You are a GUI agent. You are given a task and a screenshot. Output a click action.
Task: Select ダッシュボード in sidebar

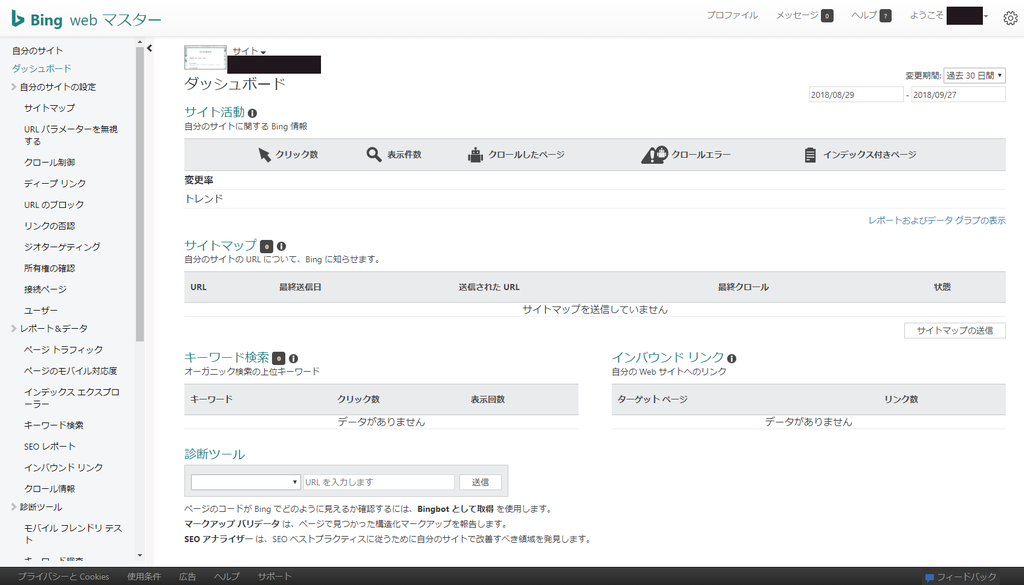pos(41,69)
